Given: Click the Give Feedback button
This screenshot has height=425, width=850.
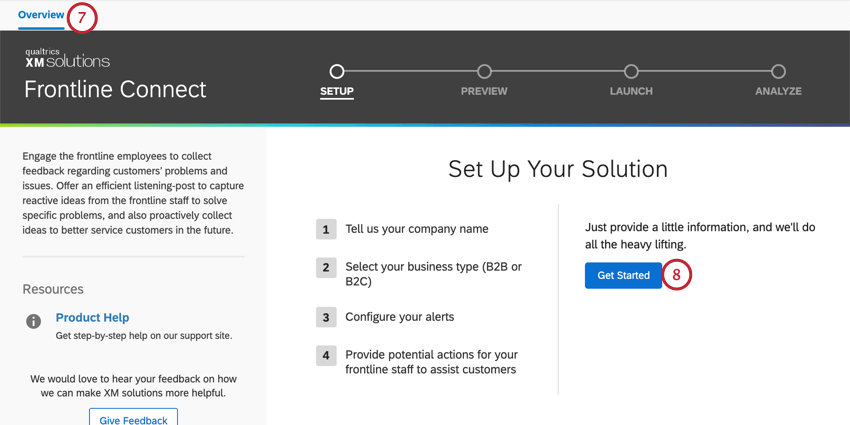Looking at the screenshot, I should coord(133,419).
